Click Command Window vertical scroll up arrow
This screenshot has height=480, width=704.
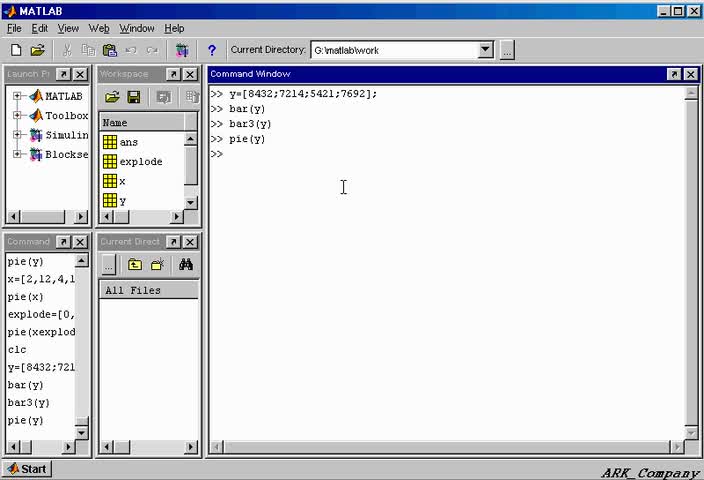(x=691, y=93)
